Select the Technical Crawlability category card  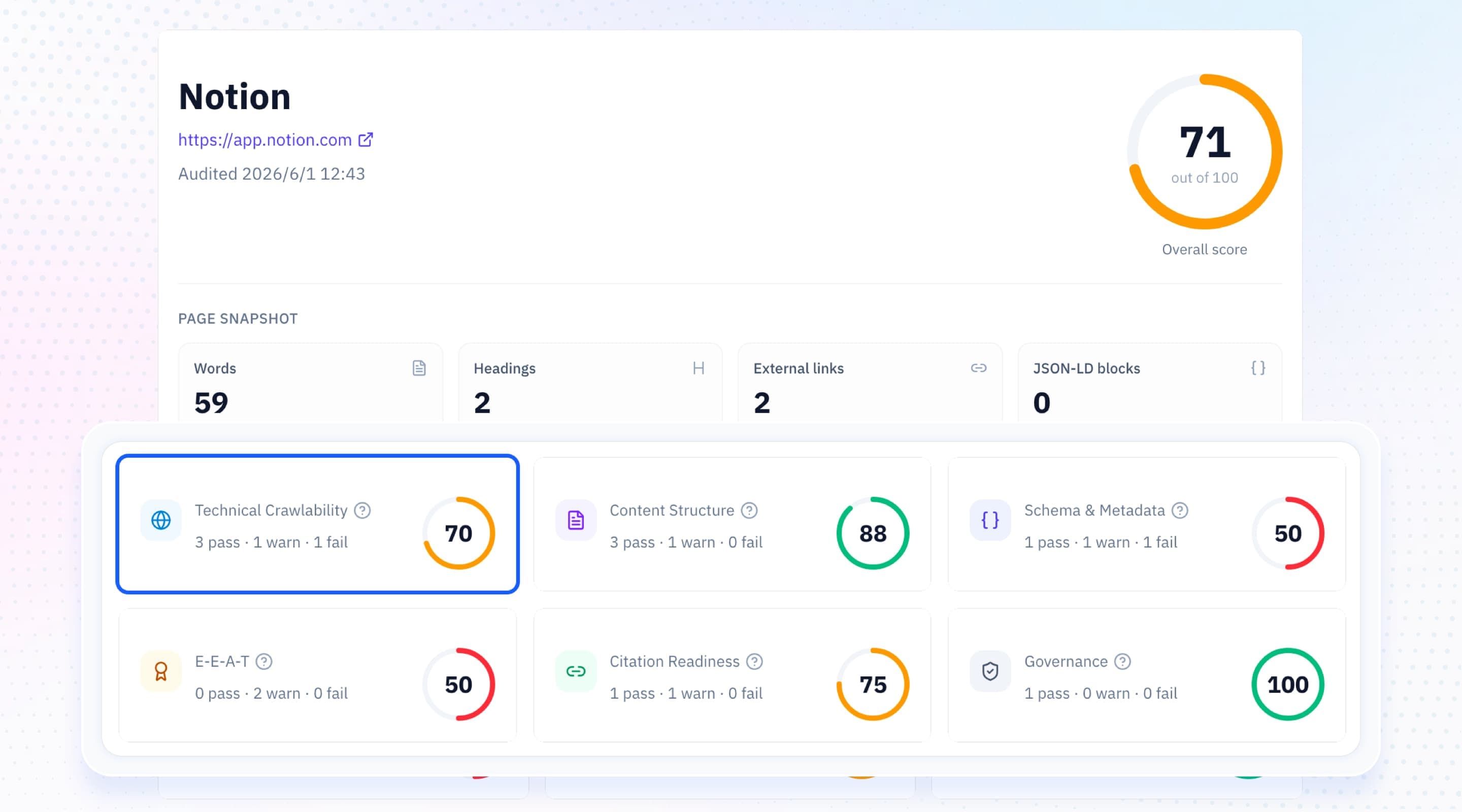click(x=318, y=524)
